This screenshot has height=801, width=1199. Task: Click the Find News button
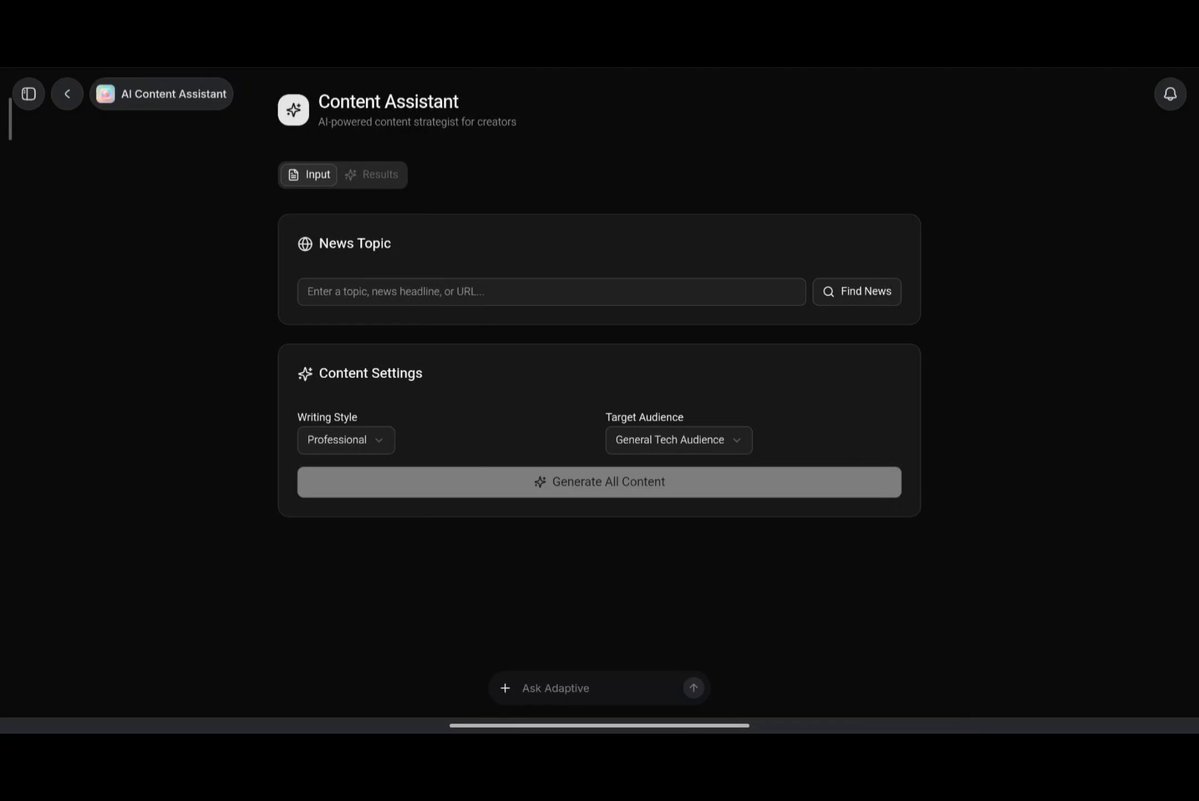856,292
